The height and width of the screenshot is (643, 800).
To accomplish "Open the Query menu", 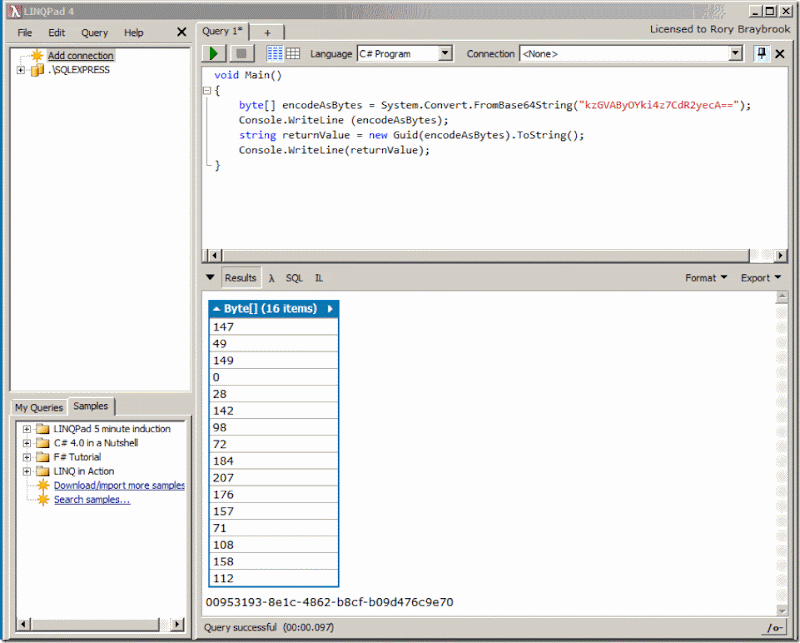I will pos(95,33).
